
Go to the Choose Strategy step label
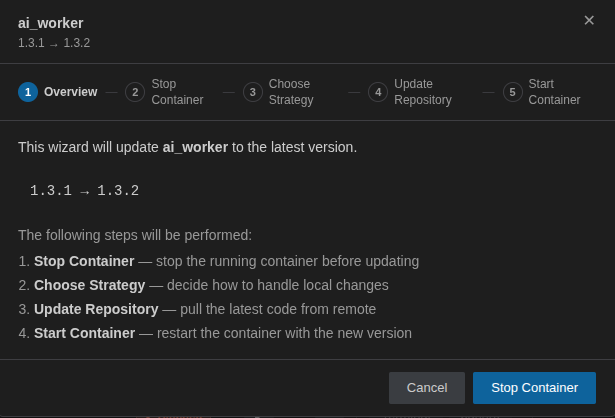(x=291, y=92)
